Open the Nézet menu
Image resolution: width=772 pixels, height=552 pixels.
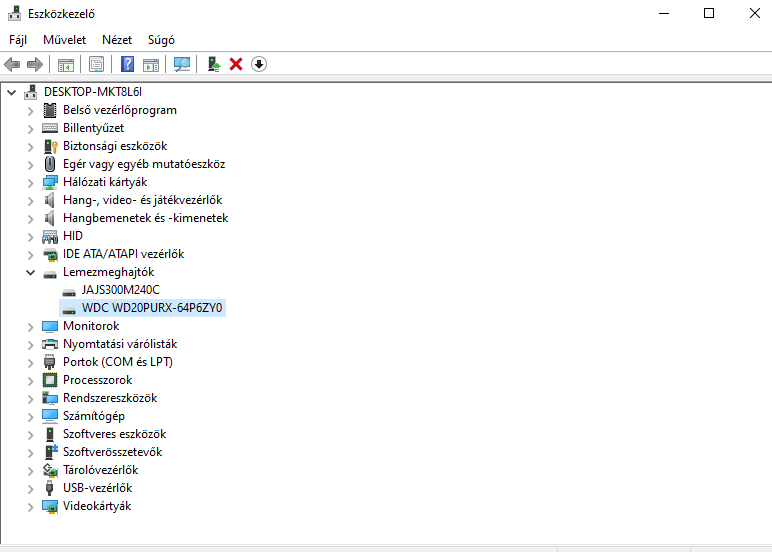(x=117, y=40)
